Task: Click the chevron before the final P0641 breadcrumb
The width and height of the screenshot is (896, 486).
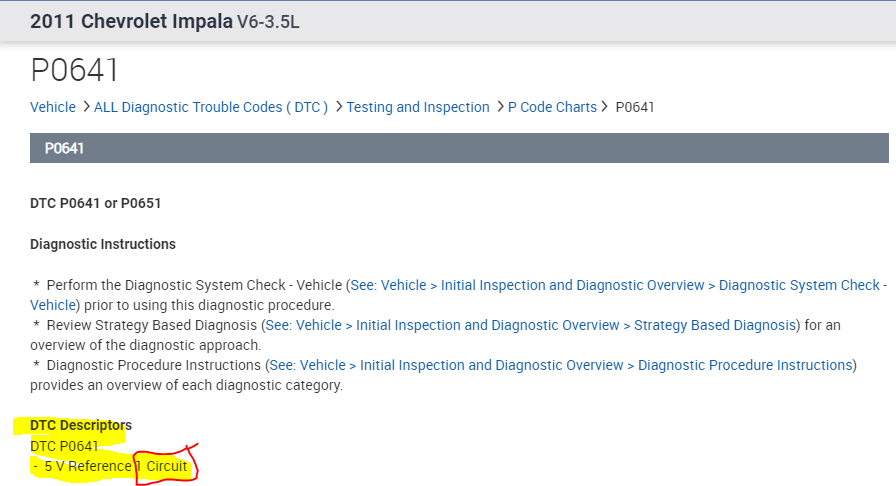Action: tap(605, 106)
